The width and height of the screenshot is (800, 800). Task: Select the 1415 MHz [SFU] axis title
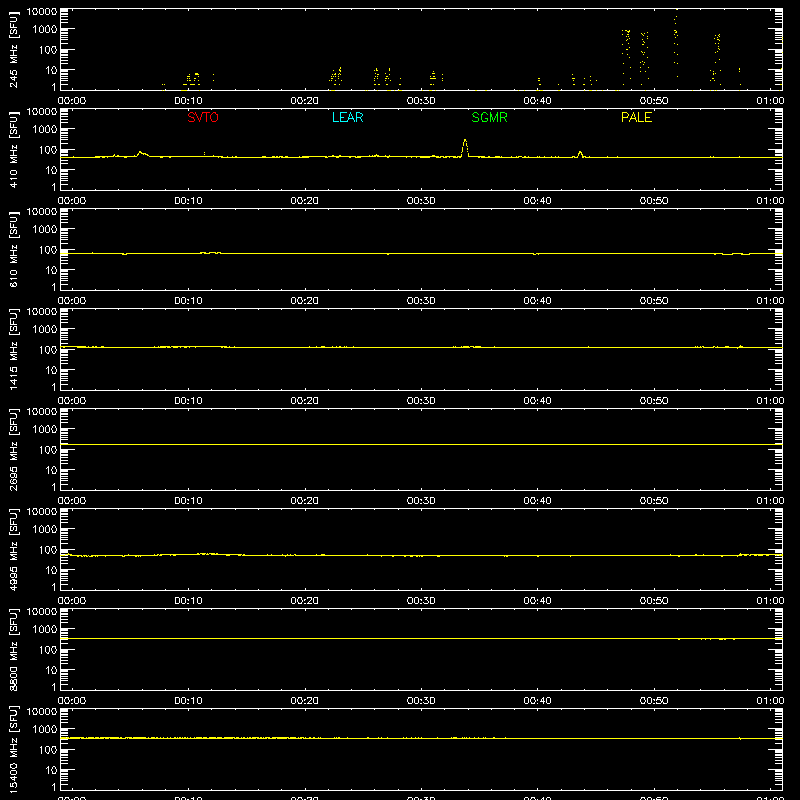(x=13, y=349)
